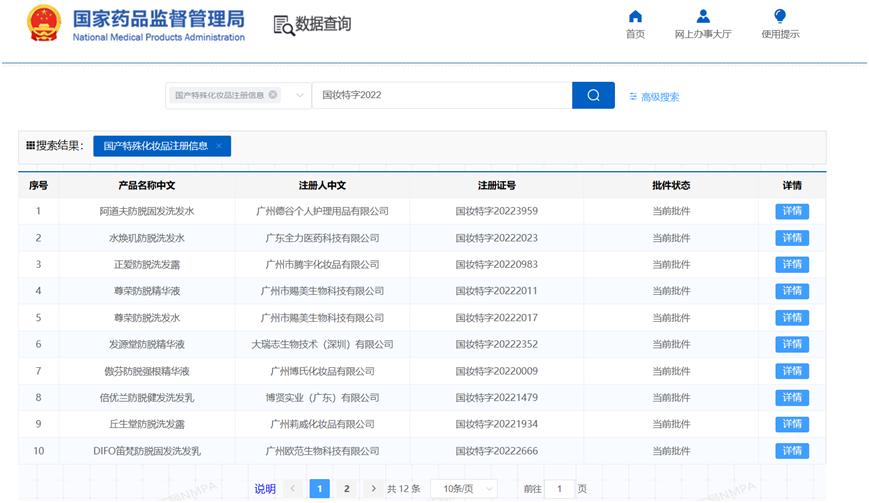This screenshot has width=869, height=503.
Task: Click the blue magnifier search button
Action: 593,95
